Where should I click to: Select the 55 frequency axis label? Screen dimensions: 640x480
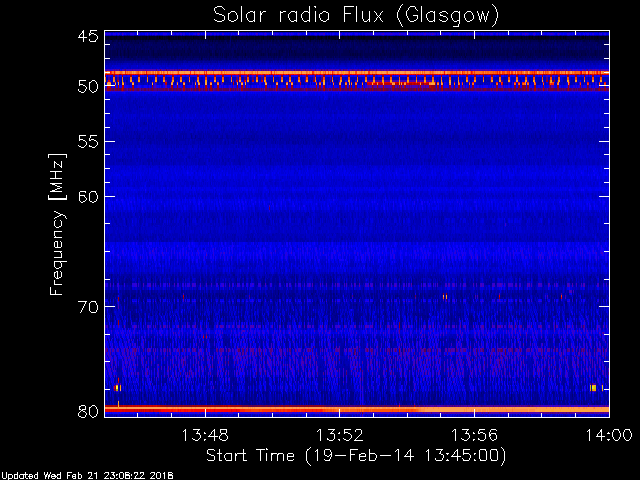click(x=88, y=142)
